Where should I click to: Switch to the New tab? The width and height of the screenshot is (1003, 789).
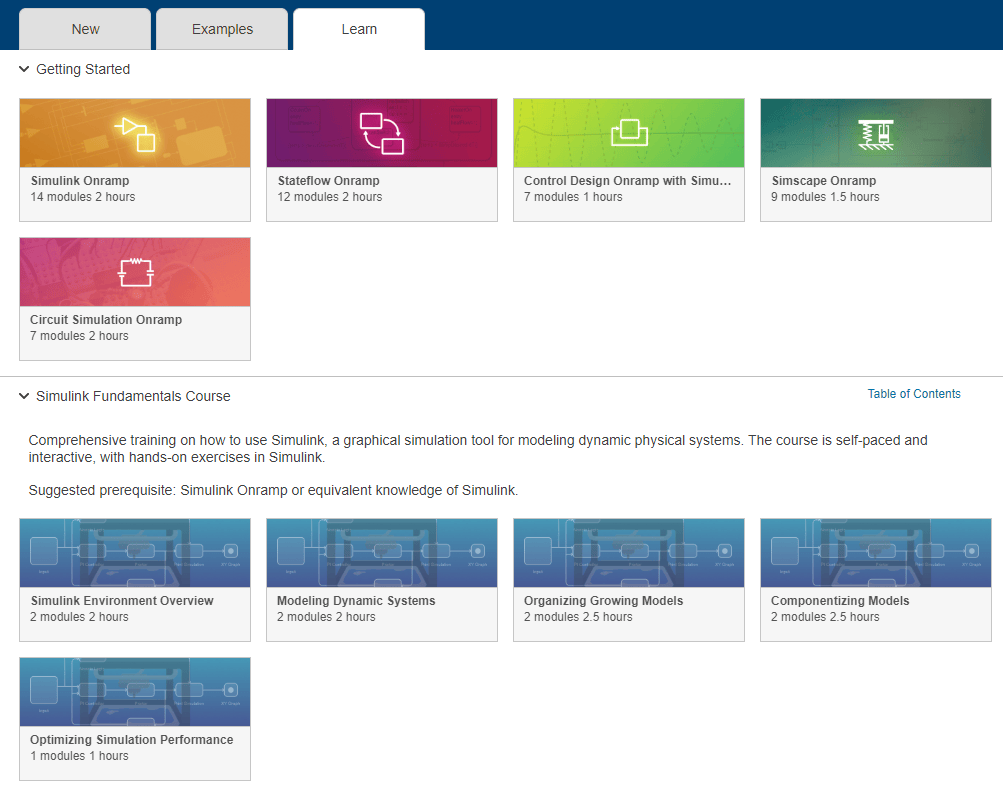pos(85,29)
